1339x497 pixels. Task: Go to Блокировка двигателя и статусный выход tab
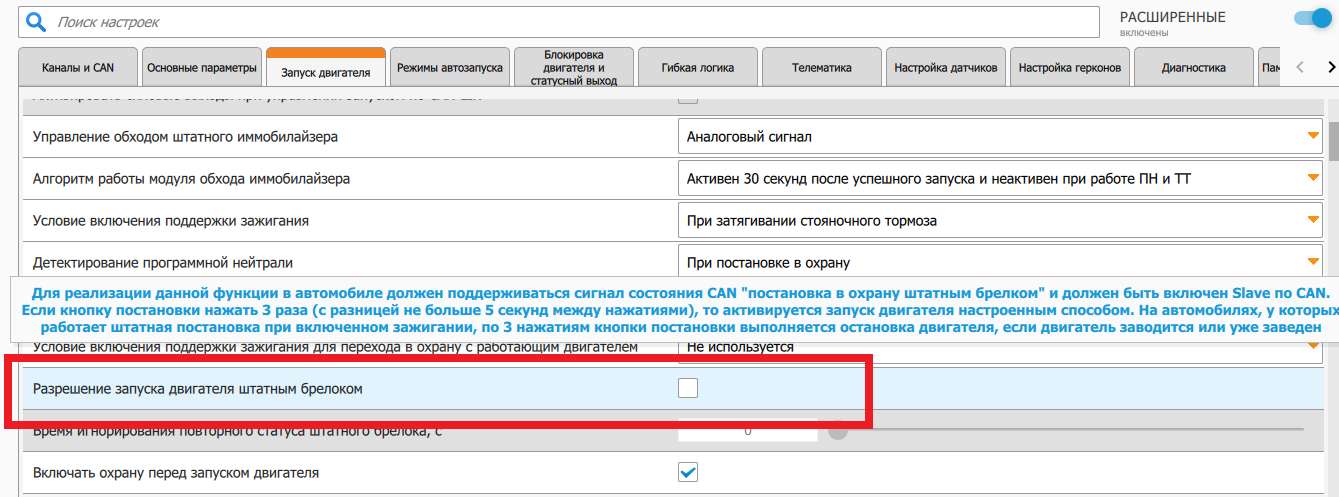pos(574,67)
